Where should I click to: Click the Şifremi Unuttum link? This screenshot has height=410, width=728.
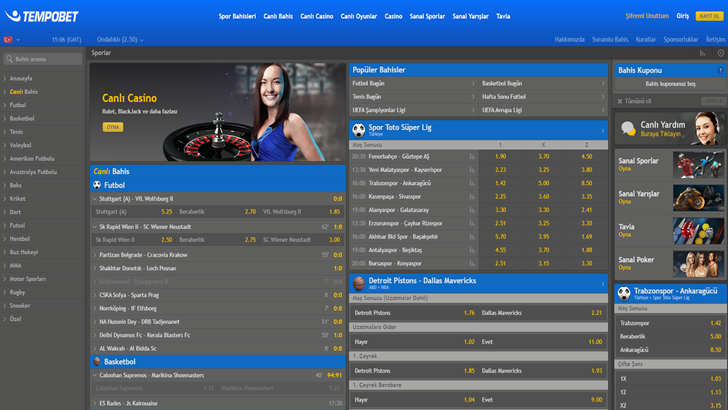coord(647,16)
